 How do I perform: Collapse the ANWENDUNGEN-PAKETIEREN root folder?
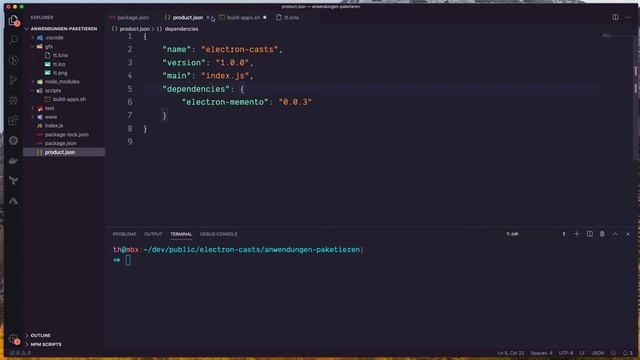coord(27,29)
